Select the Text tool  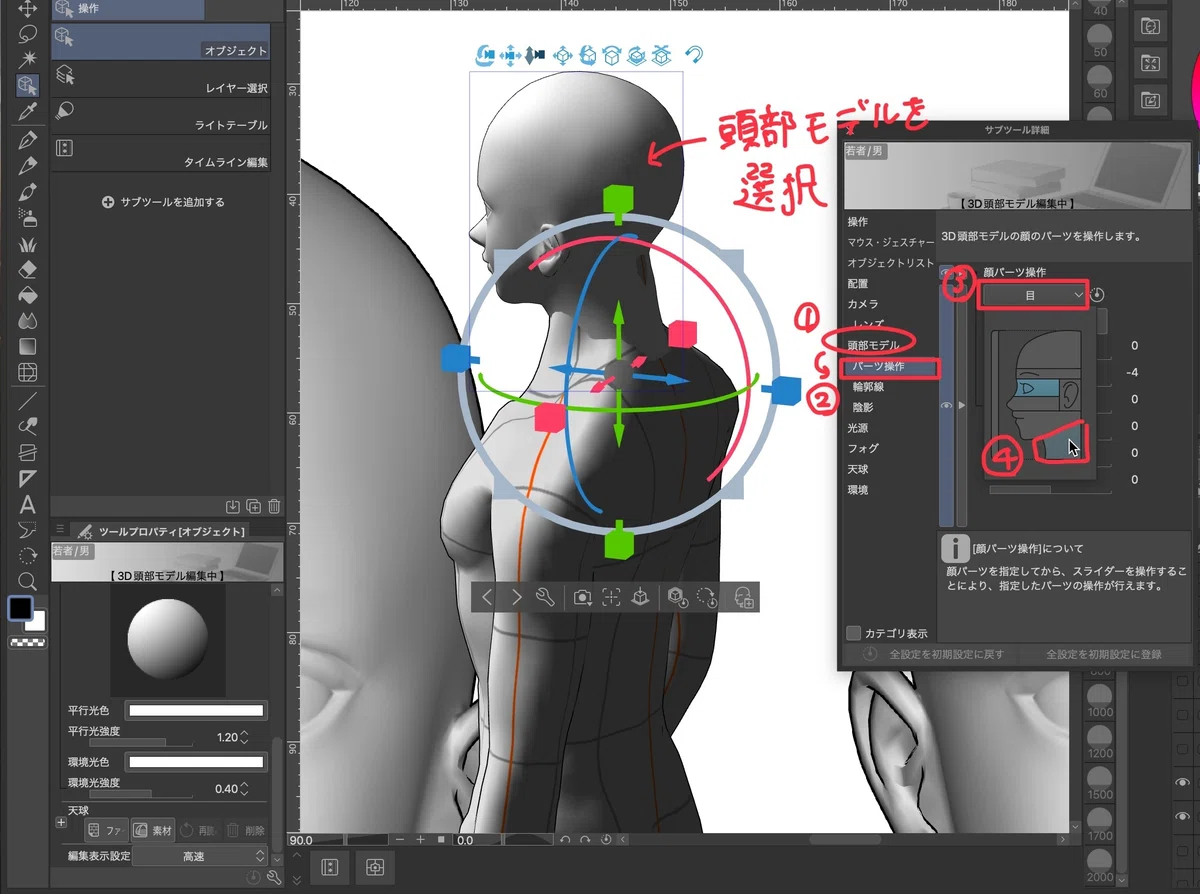click(x=28, y=504)
